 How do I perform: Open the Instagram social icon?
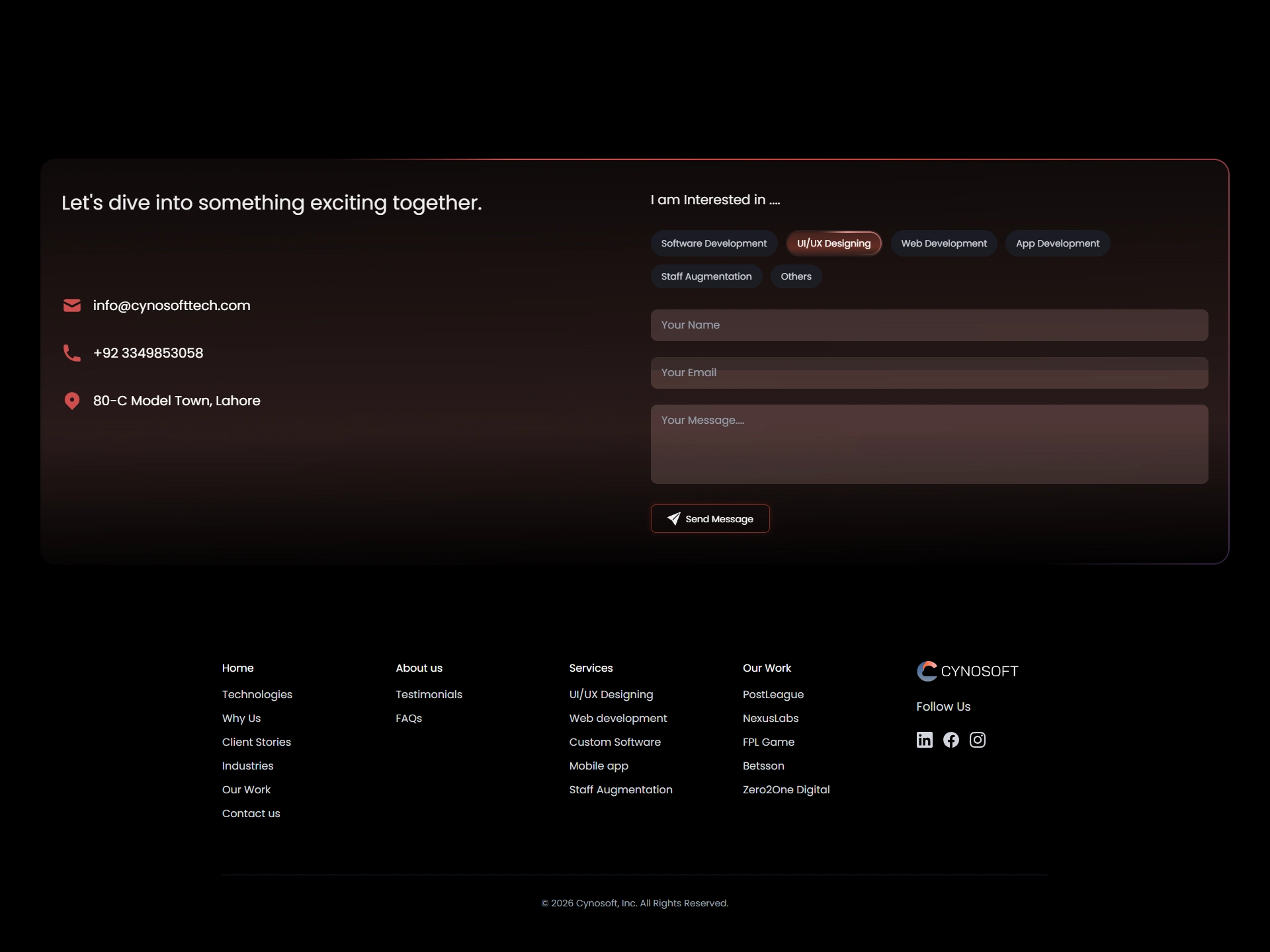977,740
